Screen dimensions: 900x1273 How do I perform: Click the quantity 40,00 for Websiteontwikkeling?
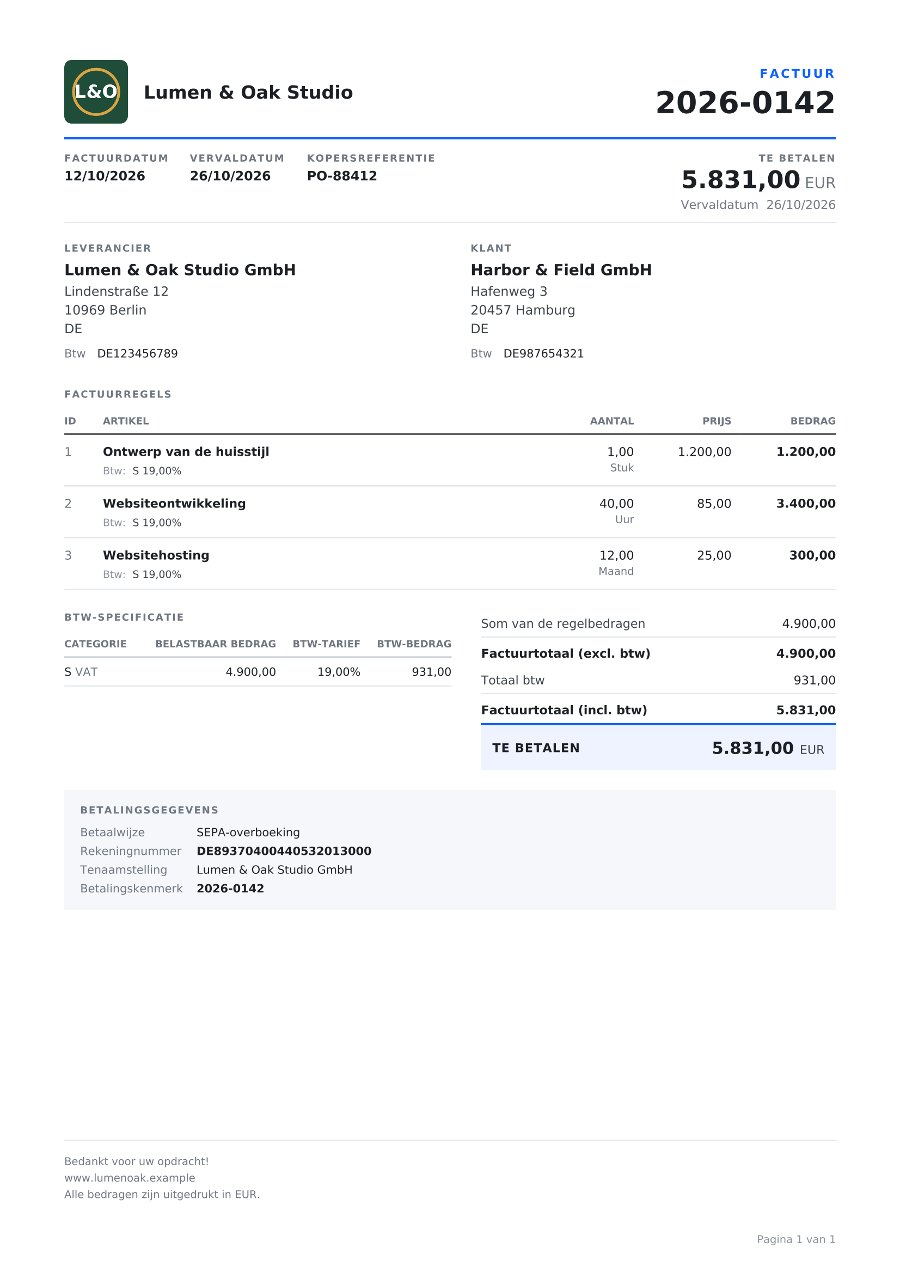[616, 504]
